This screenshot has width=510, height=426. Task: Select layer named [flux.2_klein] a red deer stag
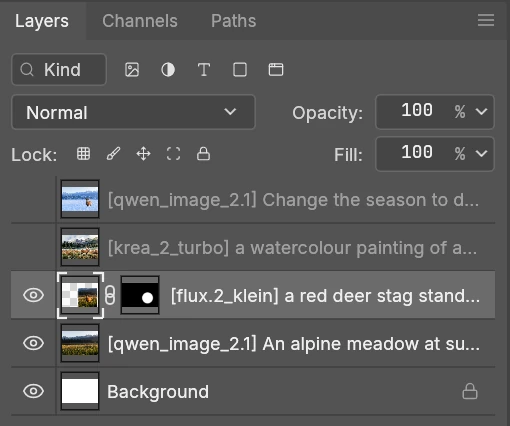coord(325,296)
